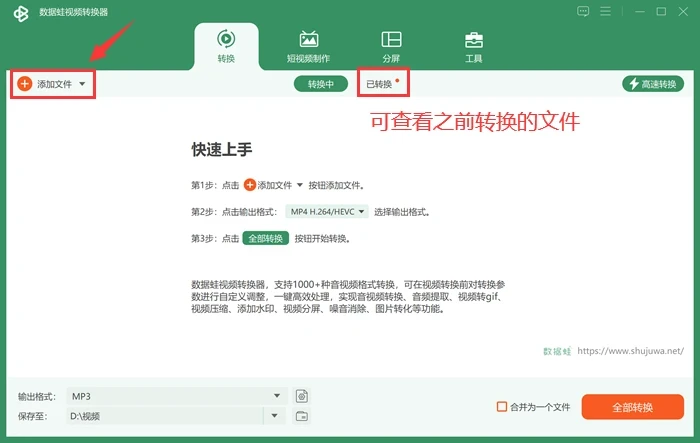Click the lightning 高速转换 button
The width and height of the screenshot is (700, 443).
coord(653,84)
